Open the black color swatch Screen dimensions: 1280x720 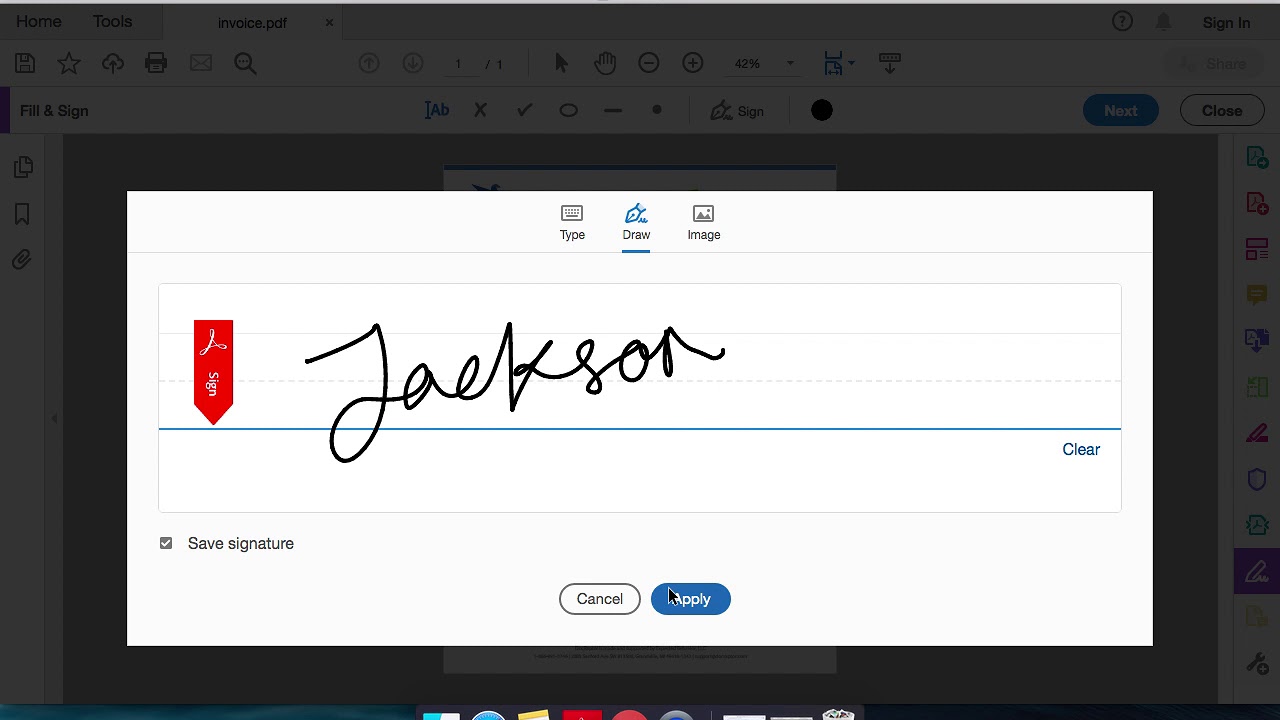pyautogui.click(x=822, y=111)
